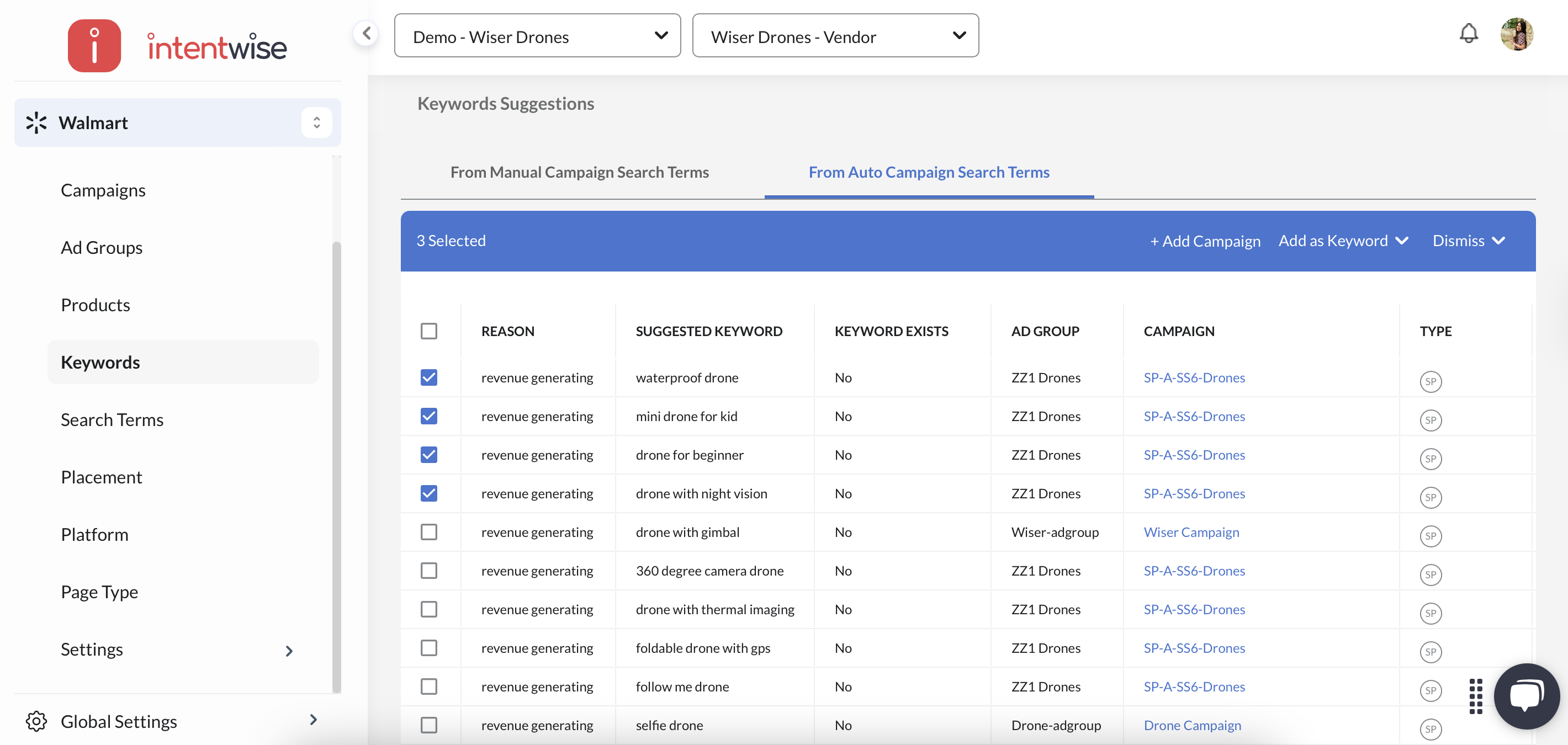
Task: Click SP type badge for drone with night vision
Action: (x=1431, y=497)
